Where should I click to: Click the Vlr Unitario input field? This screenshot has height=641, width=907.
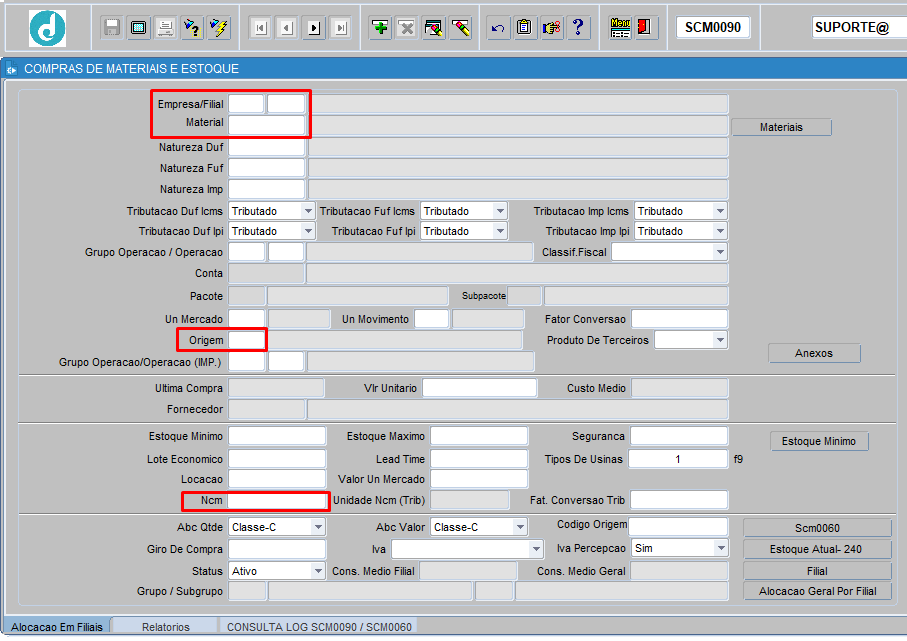pos(480,388)
